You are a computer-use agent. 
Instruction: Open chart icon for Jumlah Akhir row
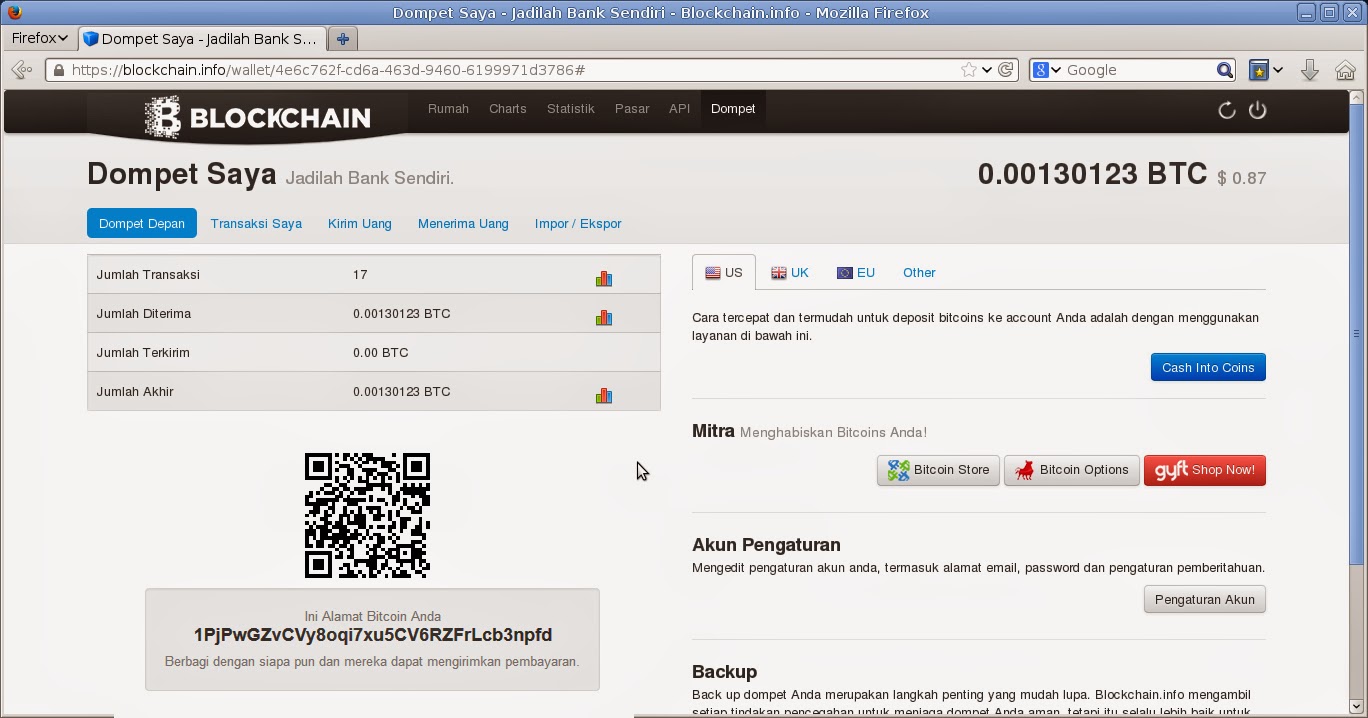coord(603,396)
